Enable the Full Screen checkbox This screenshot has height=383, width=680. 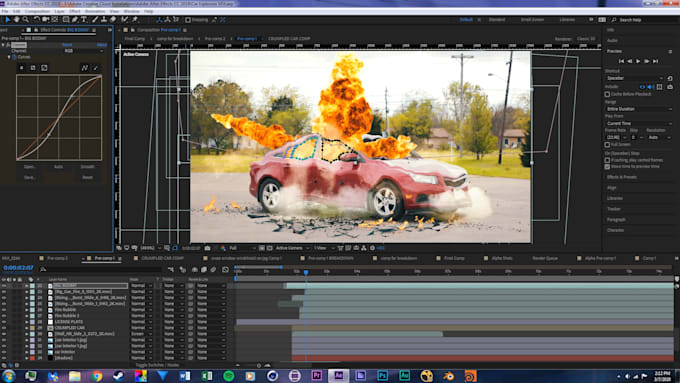coord(607,144)
